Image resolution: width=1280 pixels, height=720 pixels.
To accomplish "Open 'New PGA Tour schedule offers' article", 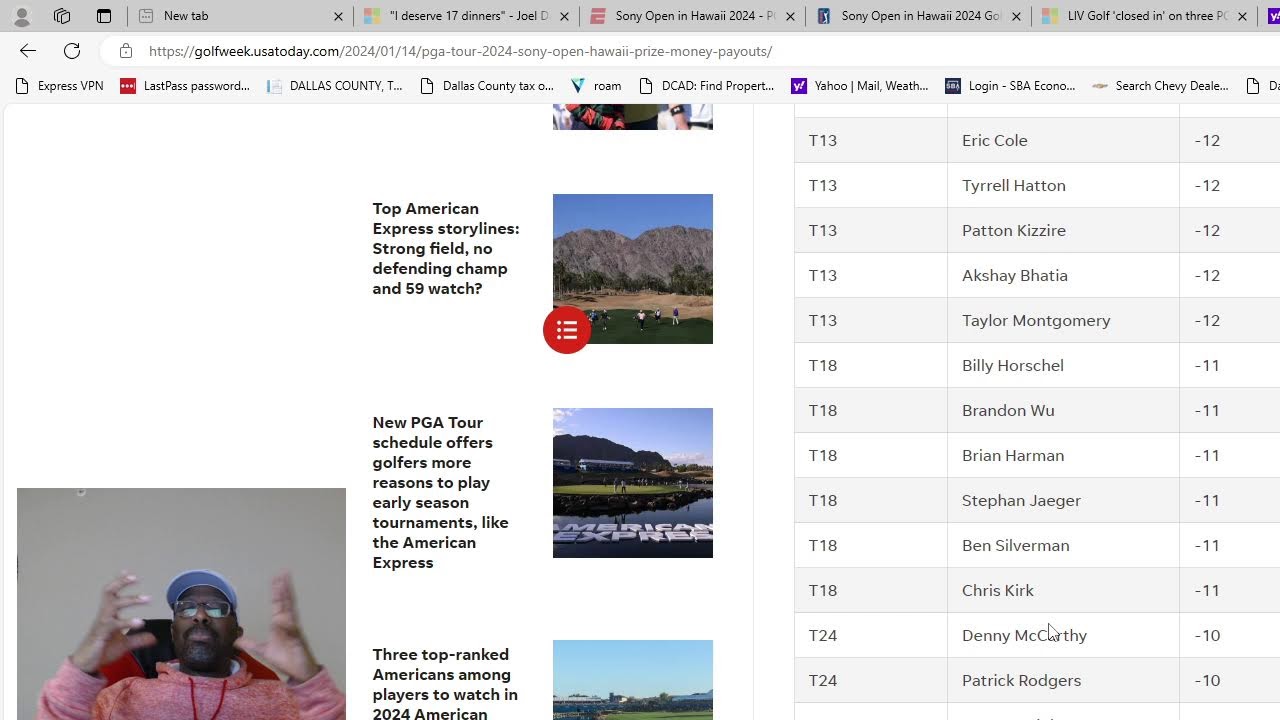I will pyautogui.click(x=441, y=492).
